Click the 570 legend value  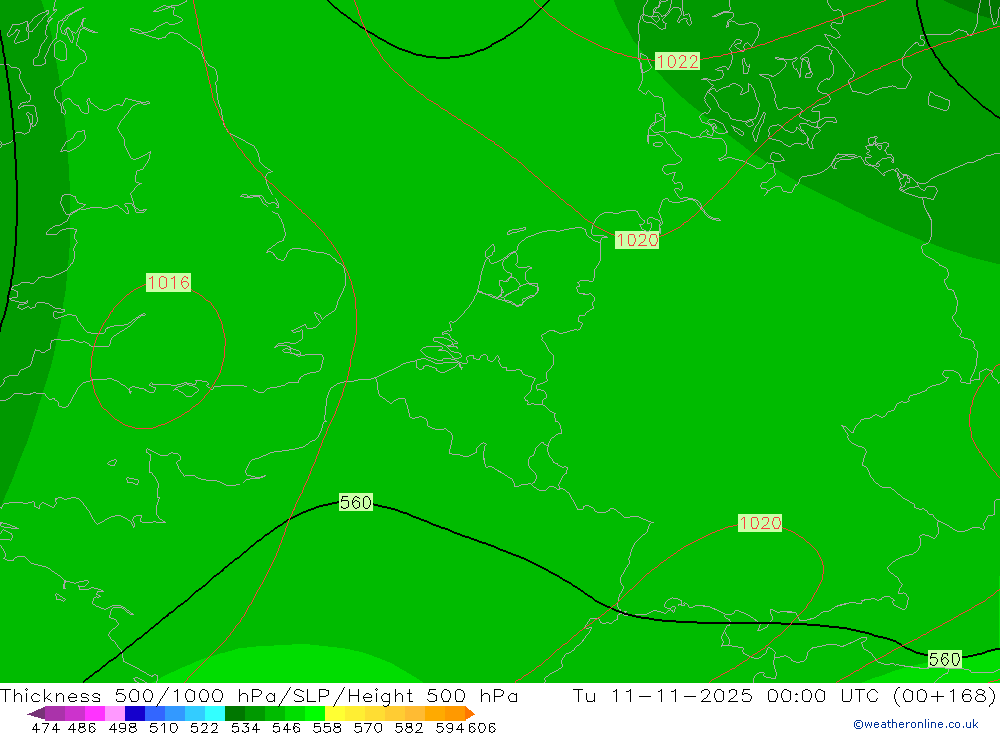pyautogui.click(x=367, y=727)
